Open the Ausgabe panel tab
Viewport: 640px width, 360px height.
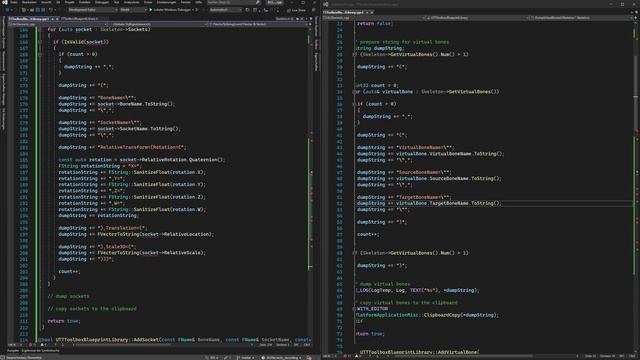(x=13, y=350)
